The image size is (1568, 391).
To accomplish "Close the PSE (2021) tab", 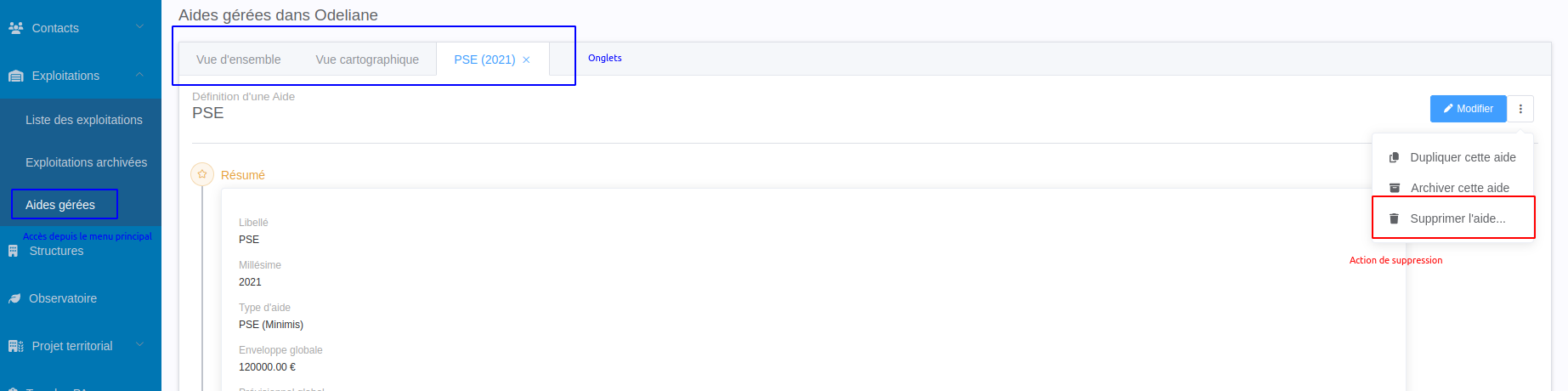I will 526,59.
